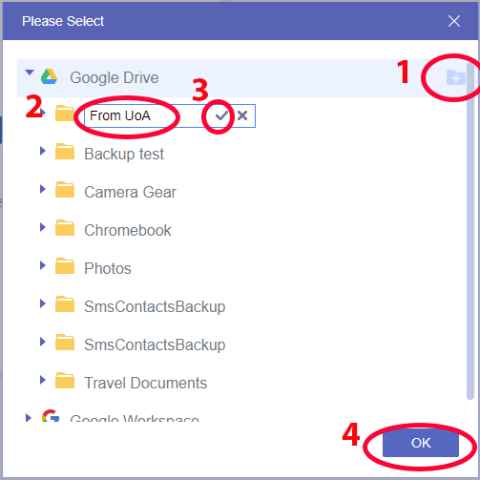Close the Please Select dialog
This screenshot has height=480, width=480.
[454, 21]
